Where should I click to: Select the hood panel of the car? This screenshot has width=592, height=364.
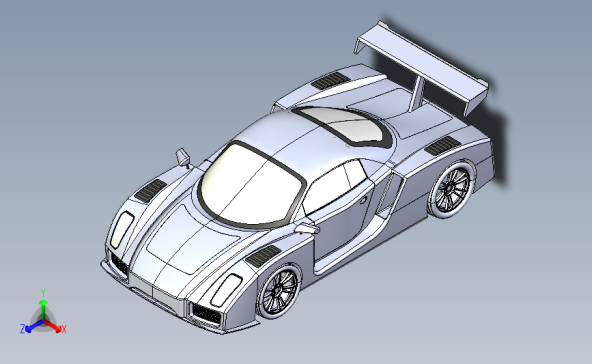(x=193, y=239)
